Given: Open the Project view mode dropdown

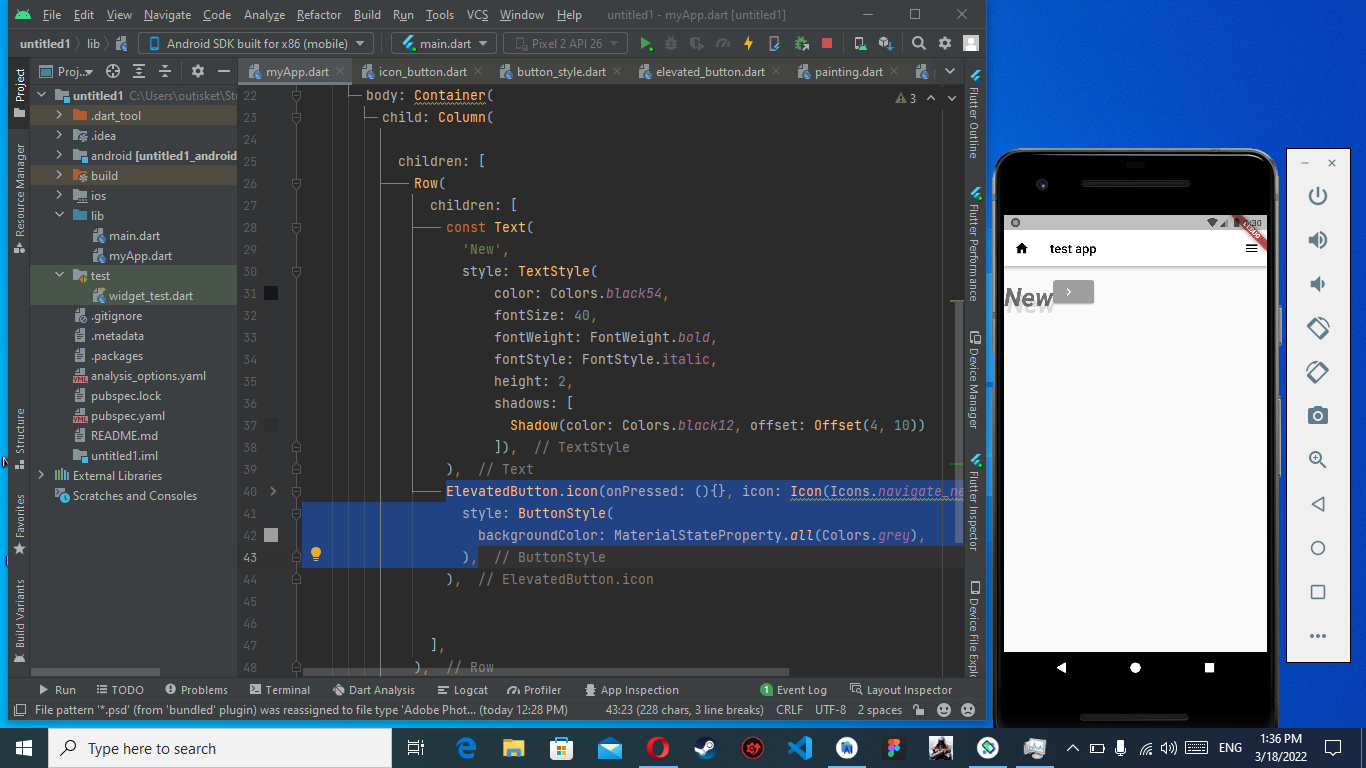Looking at the screenshot, I should tap(68, 71).
